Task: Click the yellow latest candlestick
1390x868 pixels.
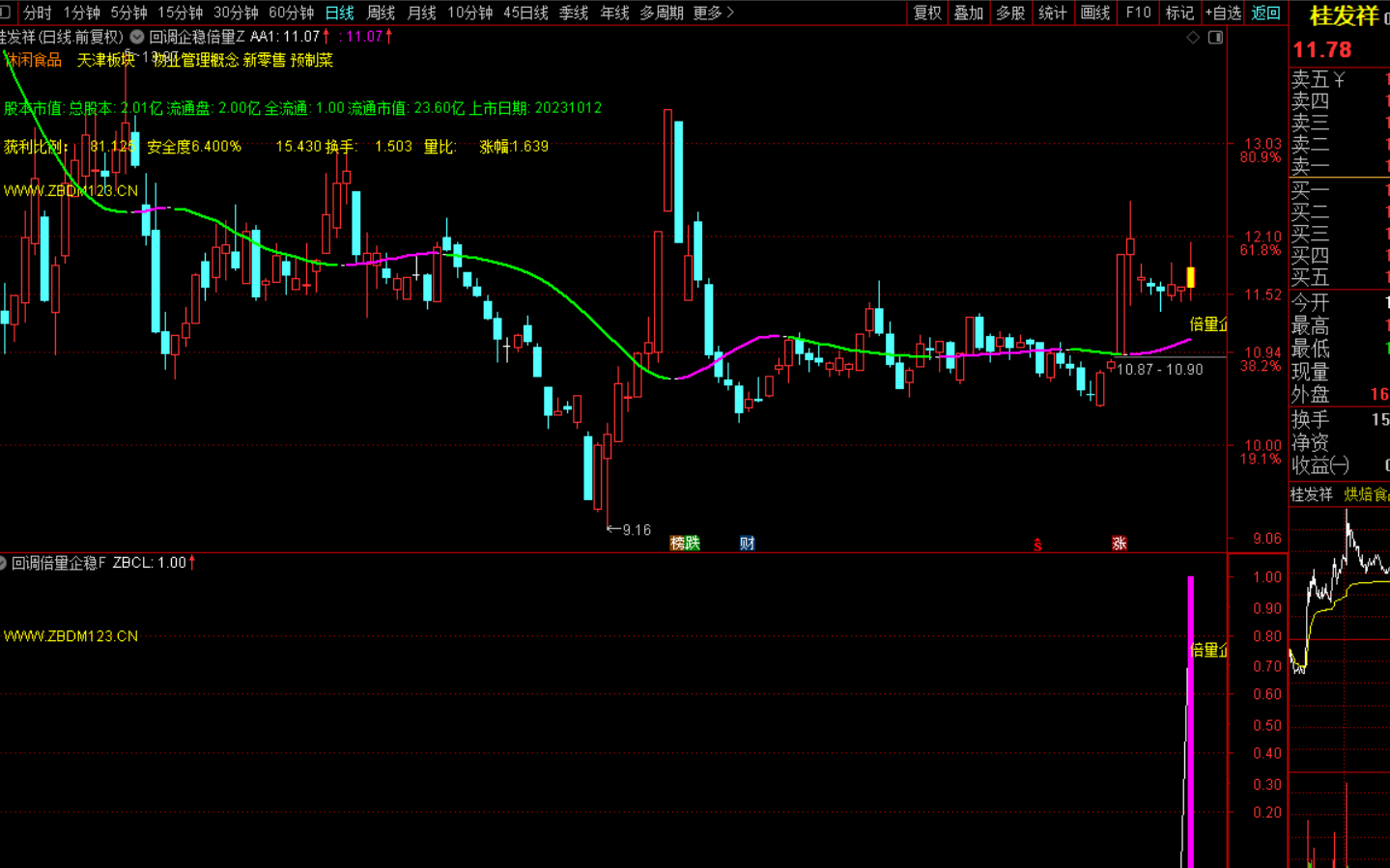Action: point(1190,277)
